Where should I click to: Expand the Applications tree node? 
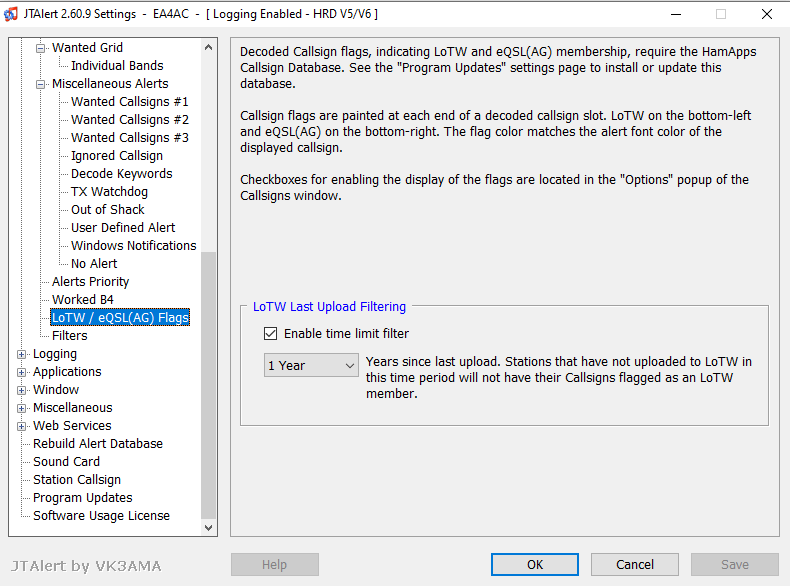tap(21, 372)
